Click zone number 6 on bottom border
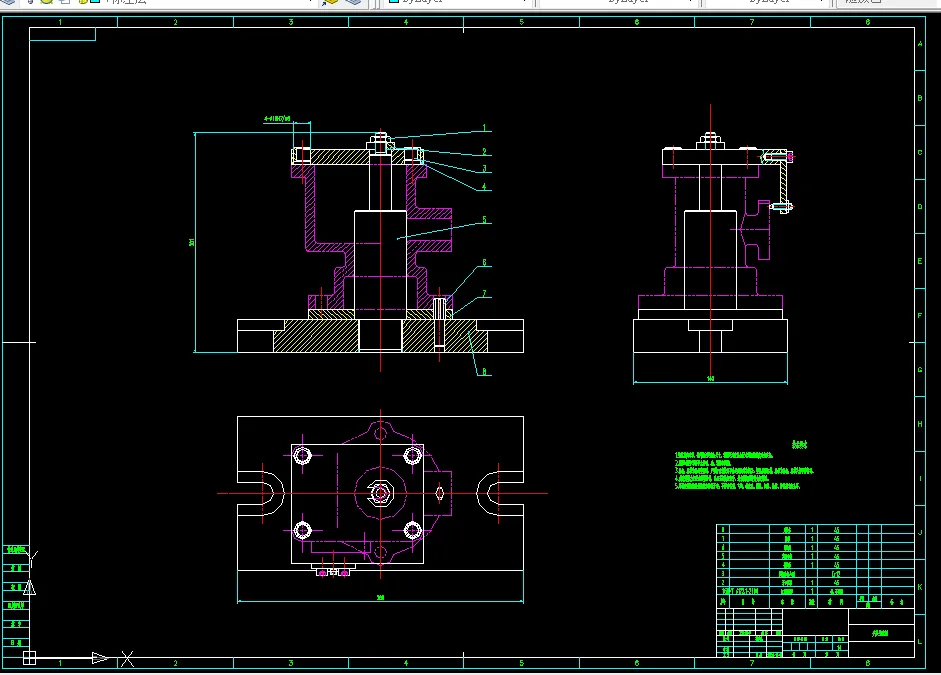The height and width of the screenshot is (675, 941). [637, 663]
